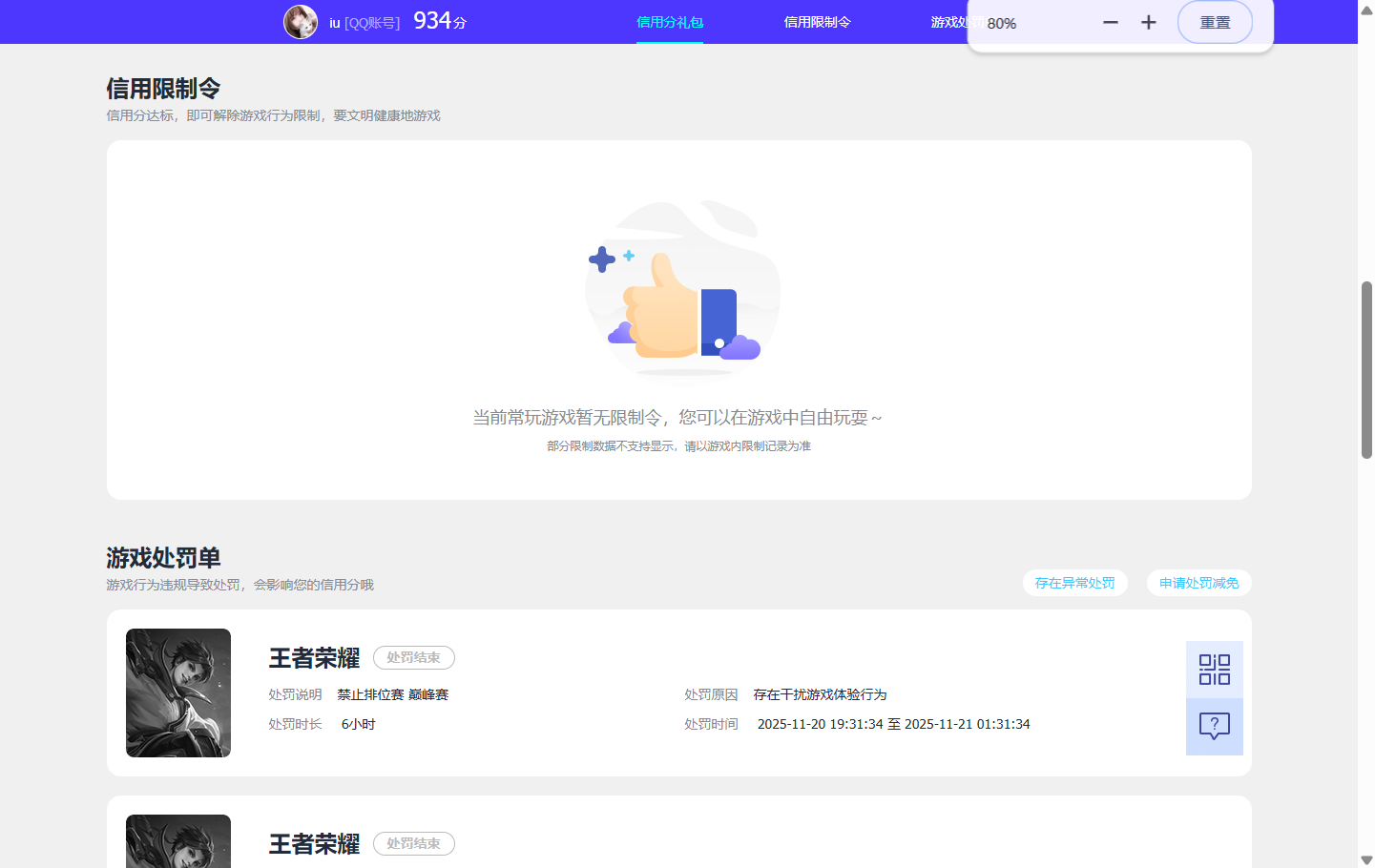This screenshot has height=868, width=1375.
Task: Open 申请处罚减免 to request penalty reduction
Action: (1198, 582)
